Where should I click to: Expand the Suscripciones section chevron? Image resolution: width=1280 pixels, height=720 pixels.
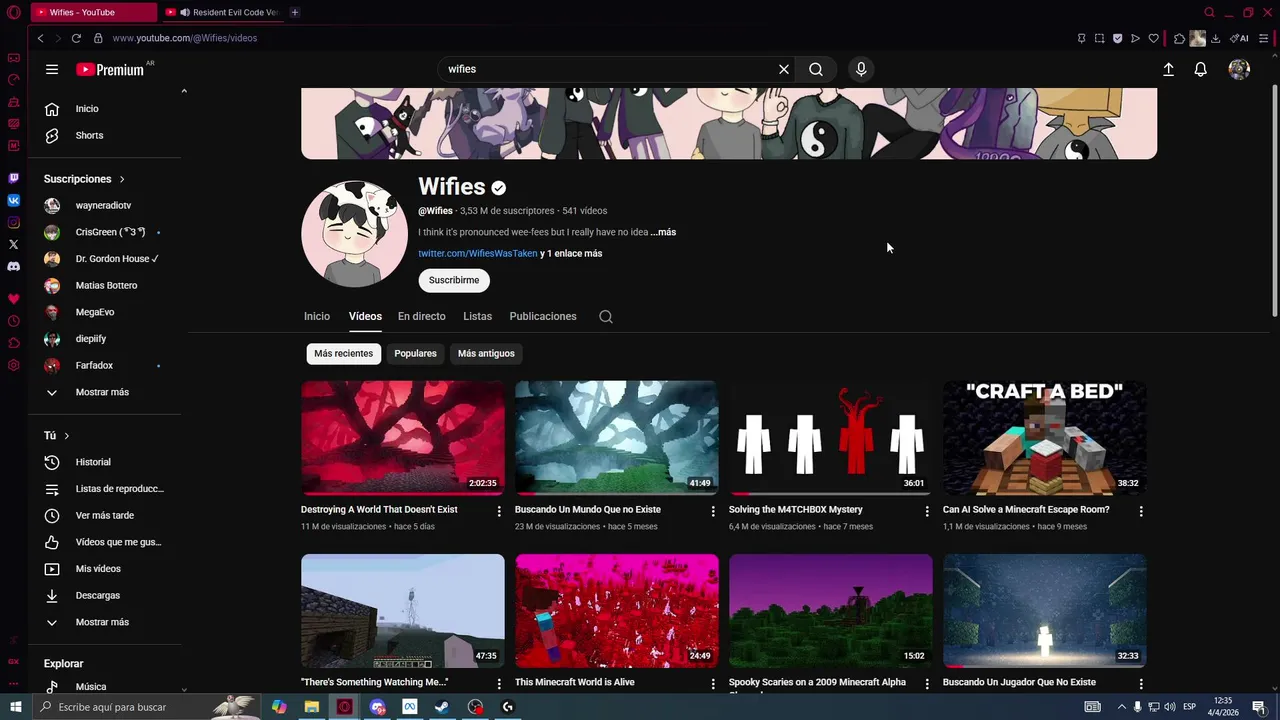122,179
